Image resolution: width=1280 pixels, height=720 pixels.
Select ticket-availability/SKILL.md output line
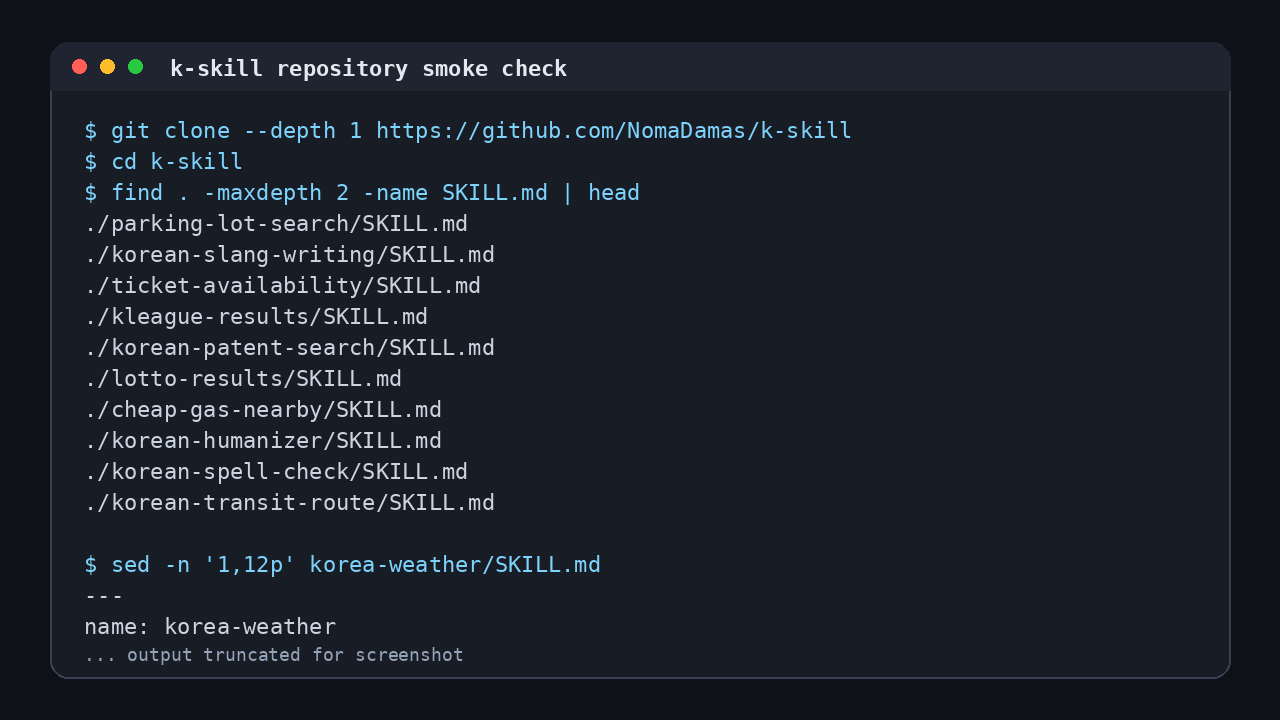[x=283, y=286]
